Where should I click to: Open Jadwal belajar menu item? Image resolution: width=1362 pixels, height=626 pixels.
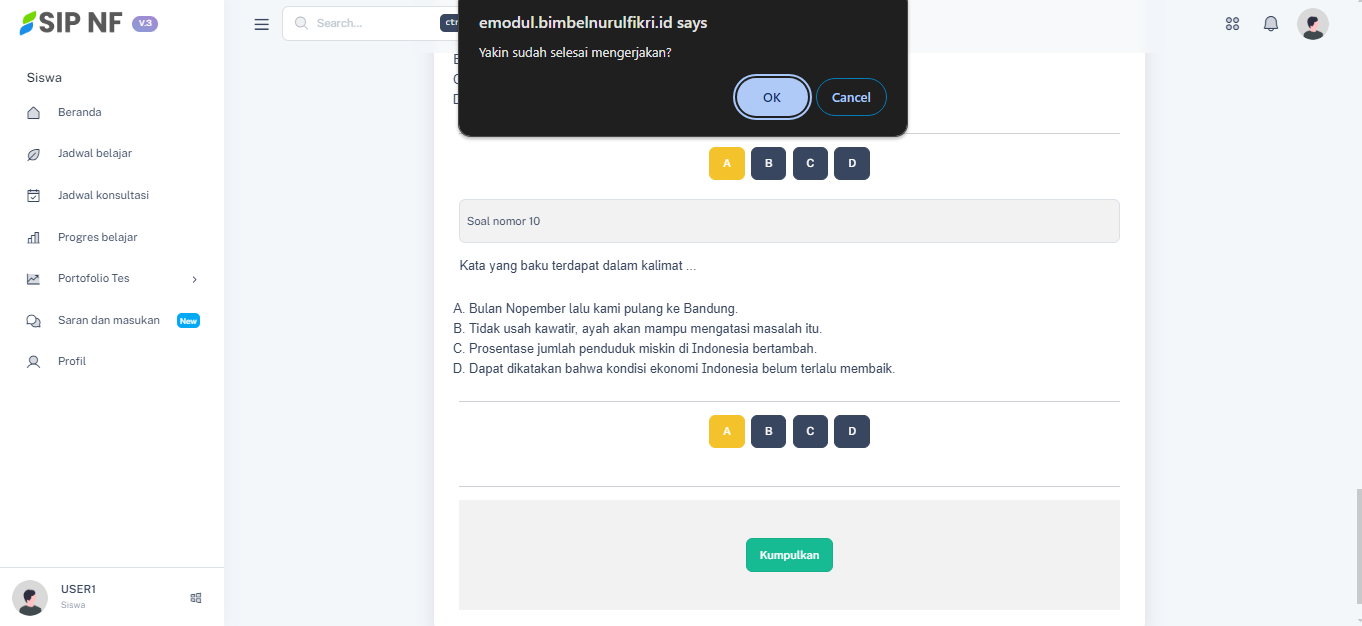click(95, 154)
